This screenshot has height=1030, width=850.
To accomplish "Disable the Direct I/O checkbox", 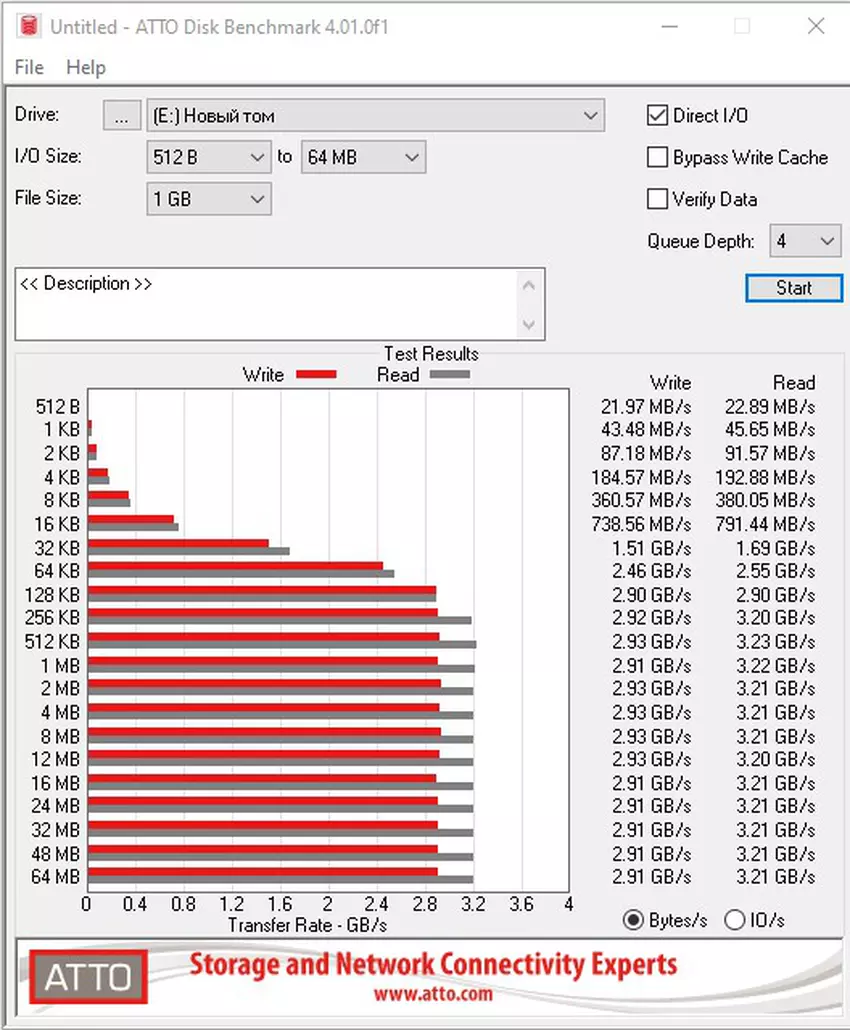I will pyautogui.click(x=657, y=116).
